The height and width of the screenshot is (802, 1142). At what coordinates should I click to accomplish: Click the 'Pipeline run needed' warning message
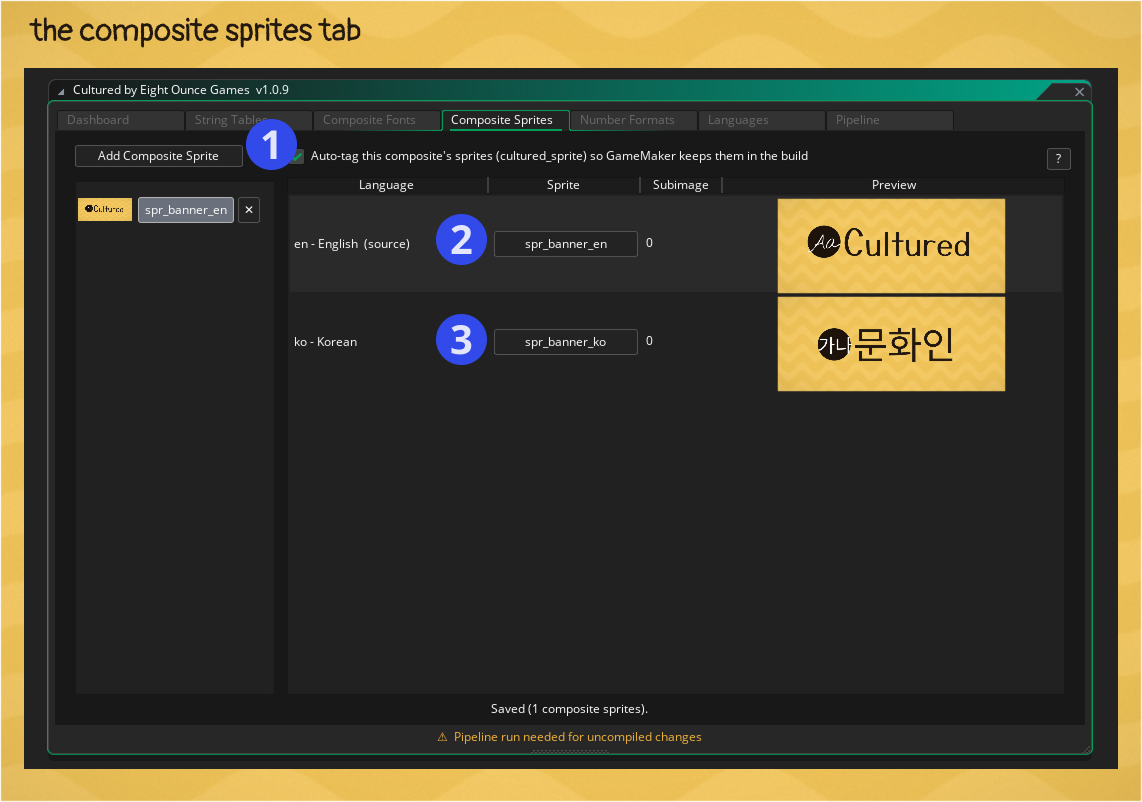[578, 737]
